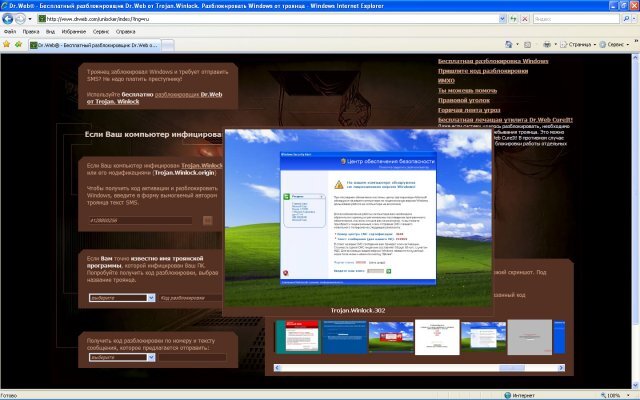The width and height of the screenshot is (640, 400).
Task: Open the Home button dropdown arrow
Action: coord(517,44)
